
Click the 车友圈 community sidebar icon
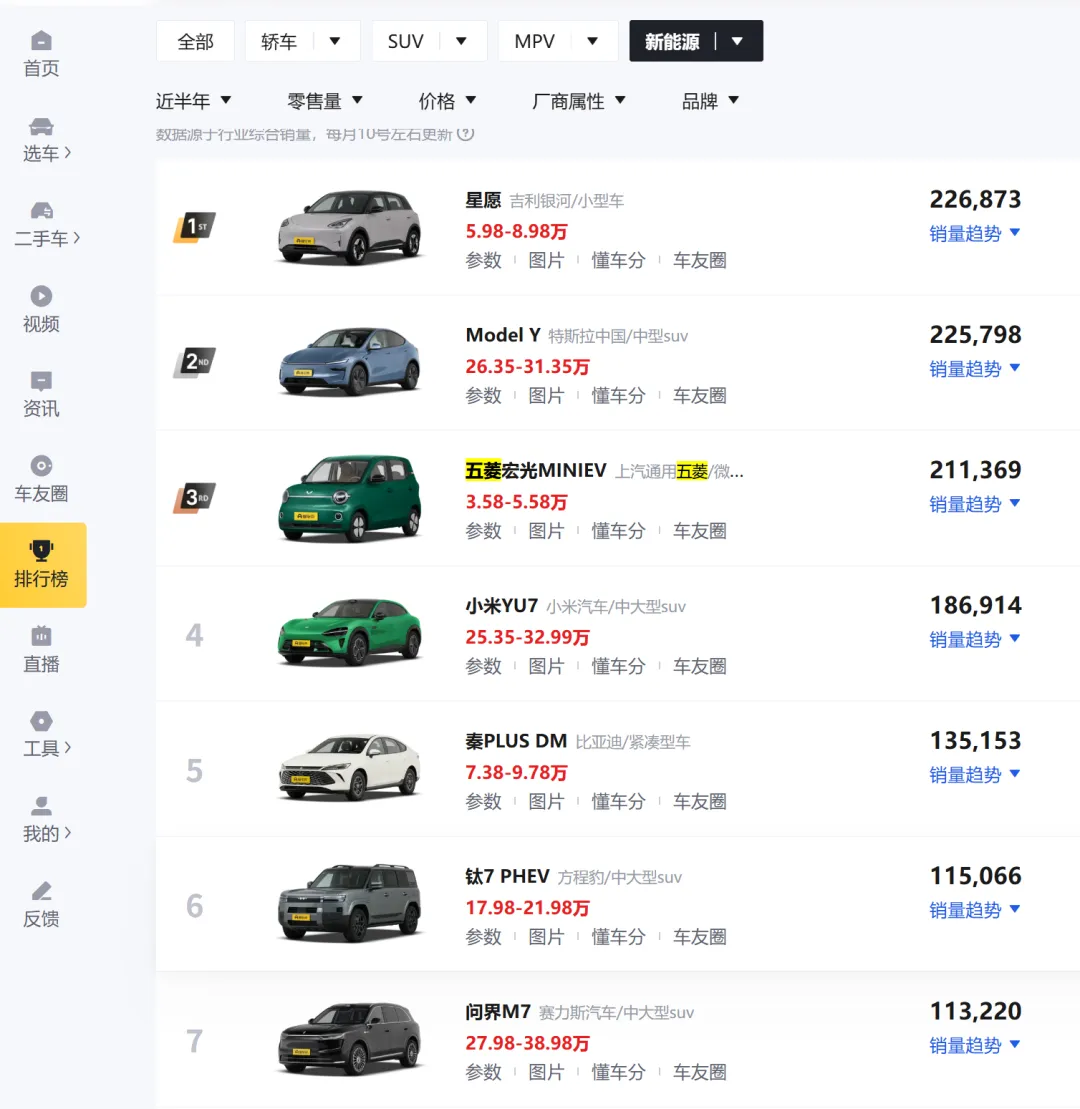41,466
